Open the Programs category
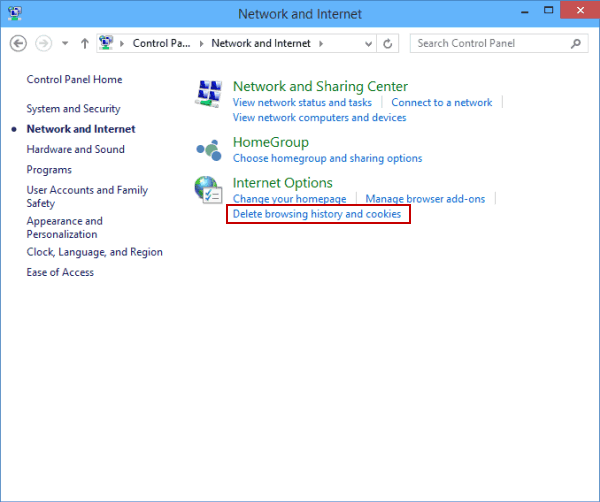The height and width of the screenshot is (502, 600). (x=49, y=170)
